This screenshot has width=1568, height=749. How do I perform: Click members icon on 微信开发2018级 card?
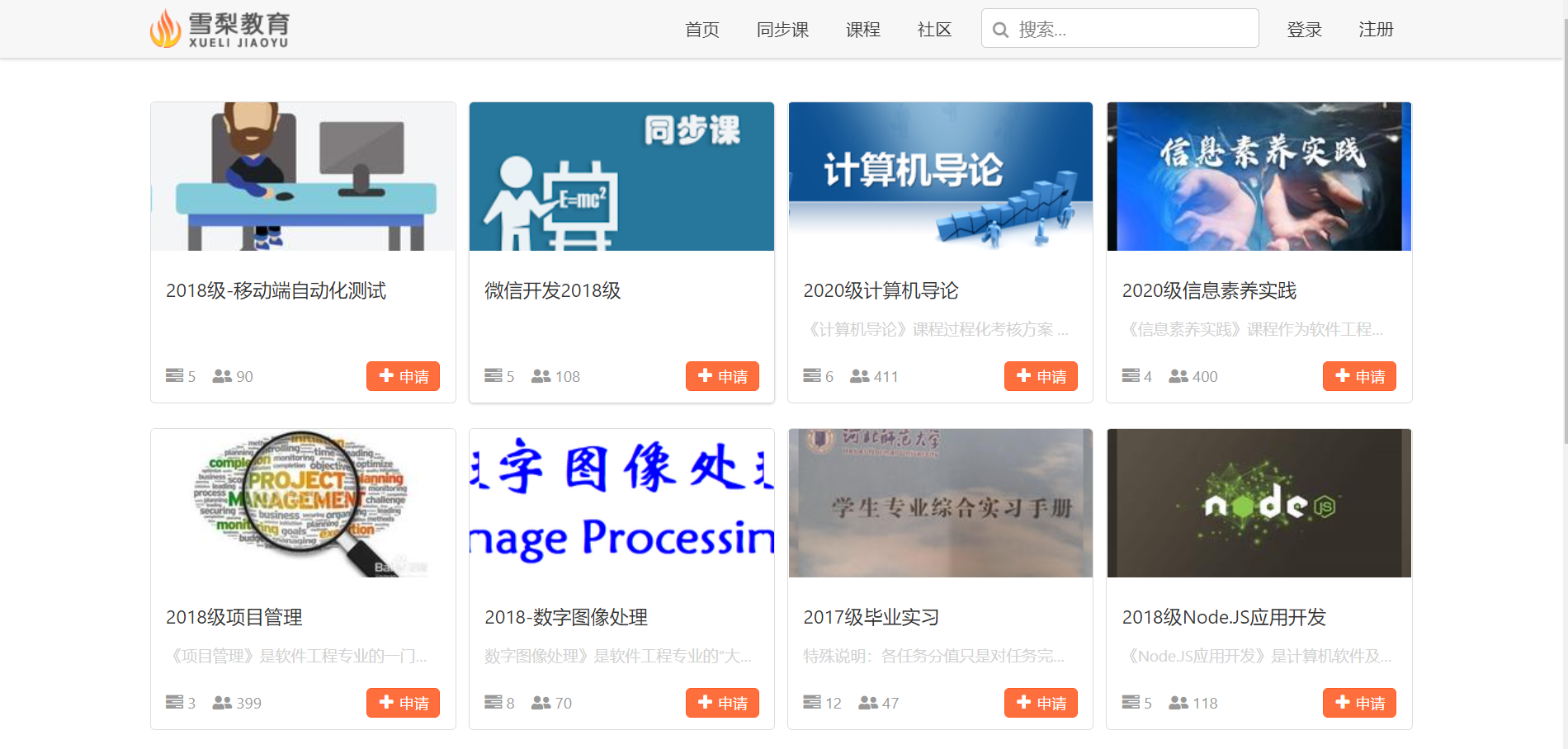541,375
